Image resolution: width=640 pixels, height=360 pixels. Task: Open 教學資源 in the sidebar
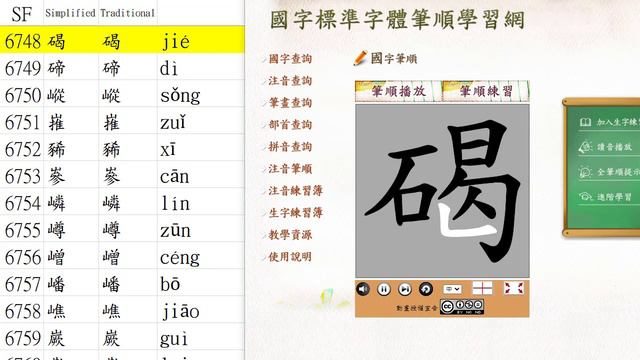(290, 235)
